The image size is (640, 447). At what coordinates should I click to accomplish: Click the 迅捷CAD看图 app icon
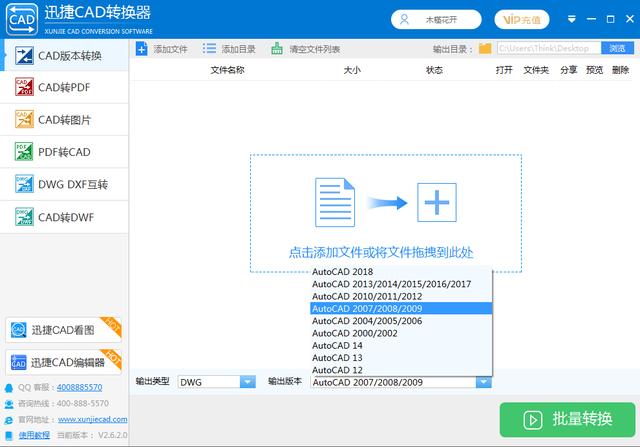(18, 330)
